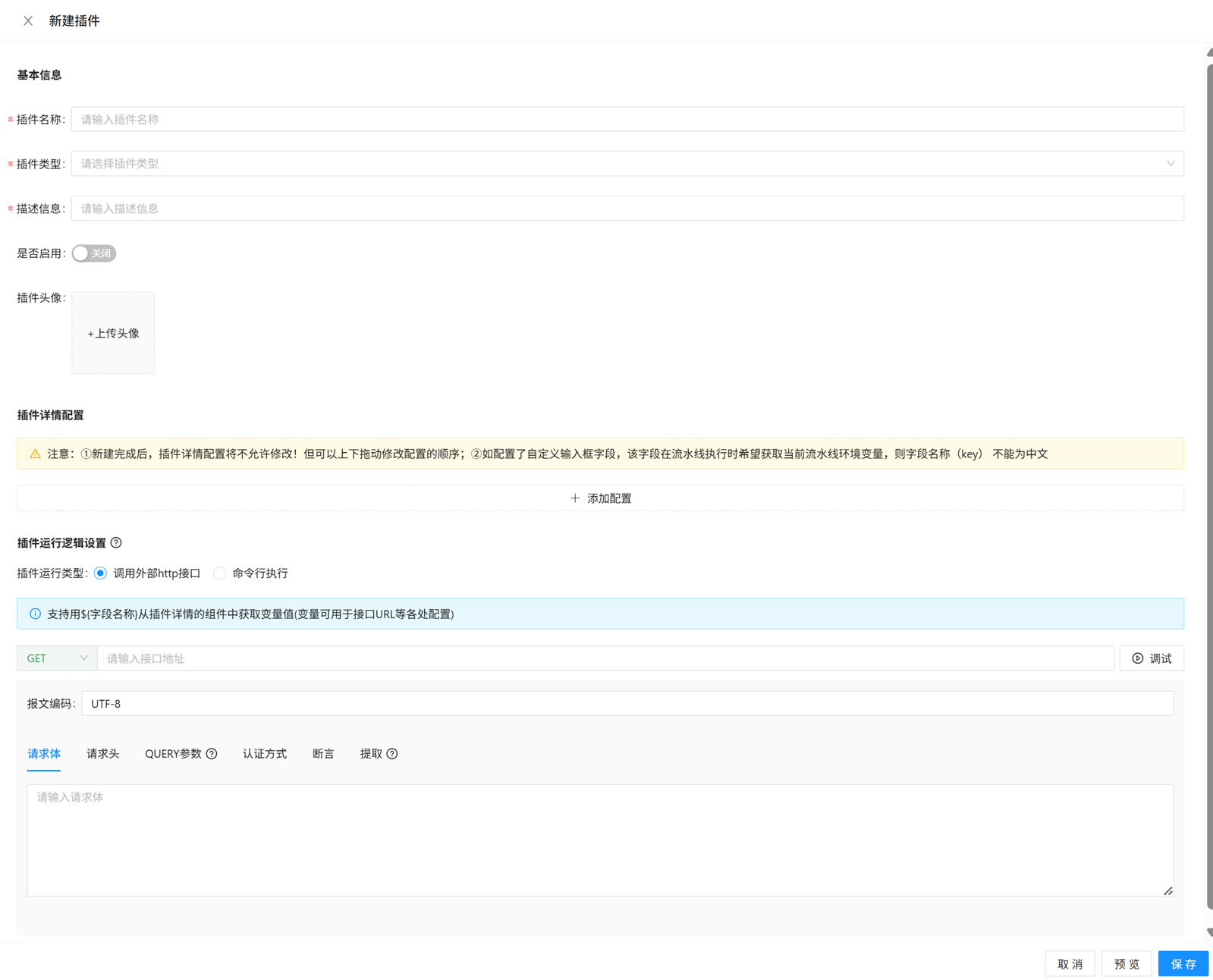Click the 预览 button
This screenshot has width=1213, height=980.
click(1126, 964)
